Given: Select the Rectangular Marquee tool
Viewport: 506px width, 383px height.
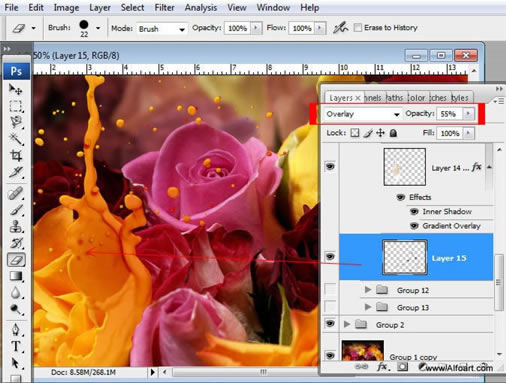Looking at the screenshot, I should [x=15, y=106].
